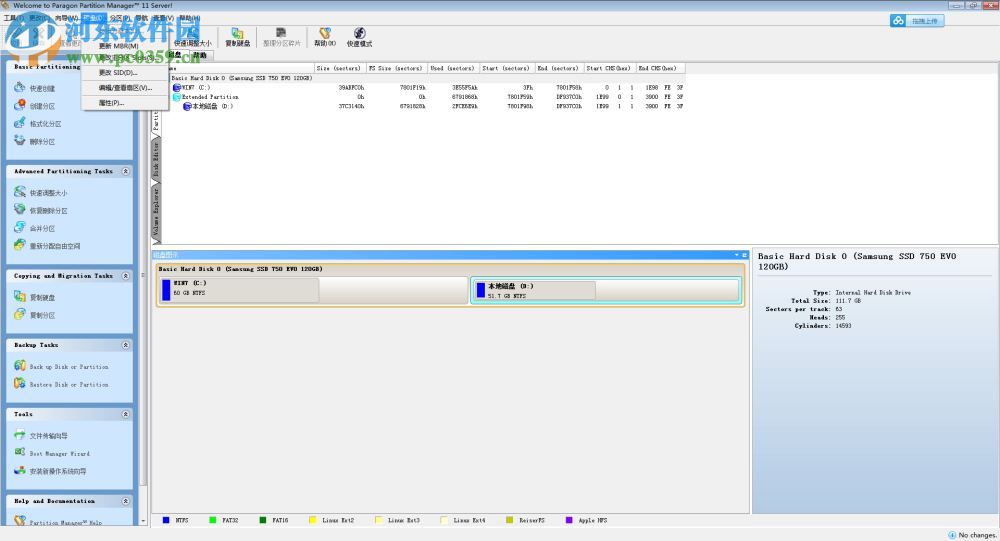
Task: Sort by End (sectors) column header
Action: click(559, 68)
